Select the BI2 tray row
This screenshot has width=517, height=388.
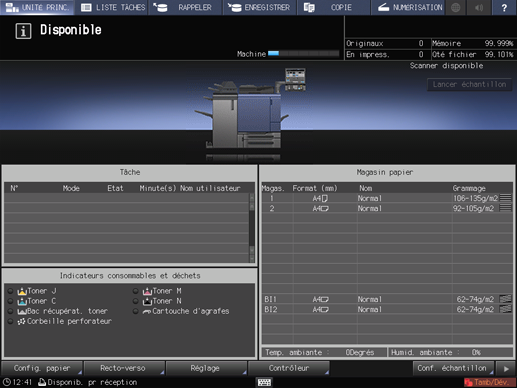(387, 310)
